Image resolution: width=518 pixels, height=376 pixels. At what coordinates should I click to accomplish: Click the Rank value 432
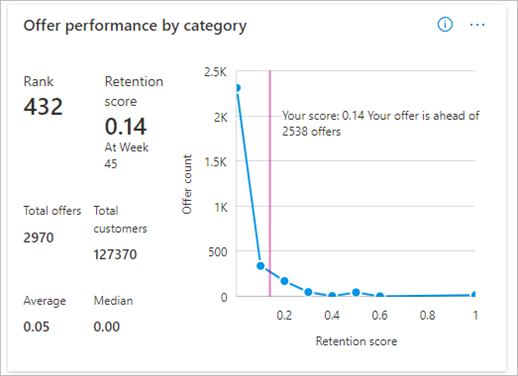coord(43,107)
